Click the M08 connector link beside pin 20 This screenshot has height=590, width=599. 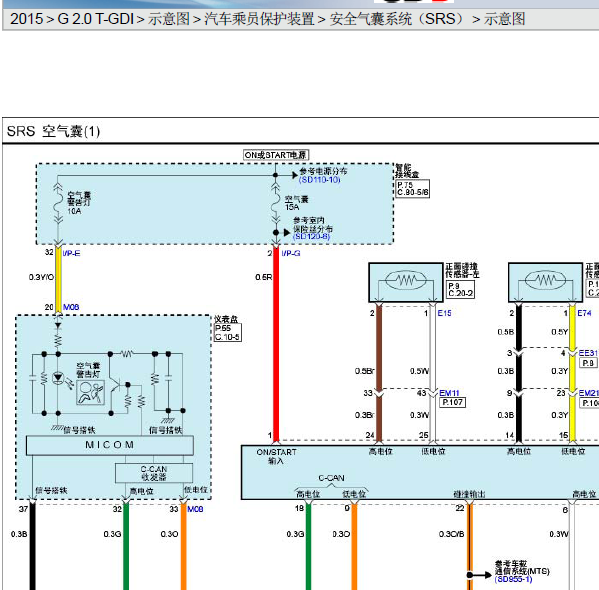pyautogui.click(x=71, y=307)
